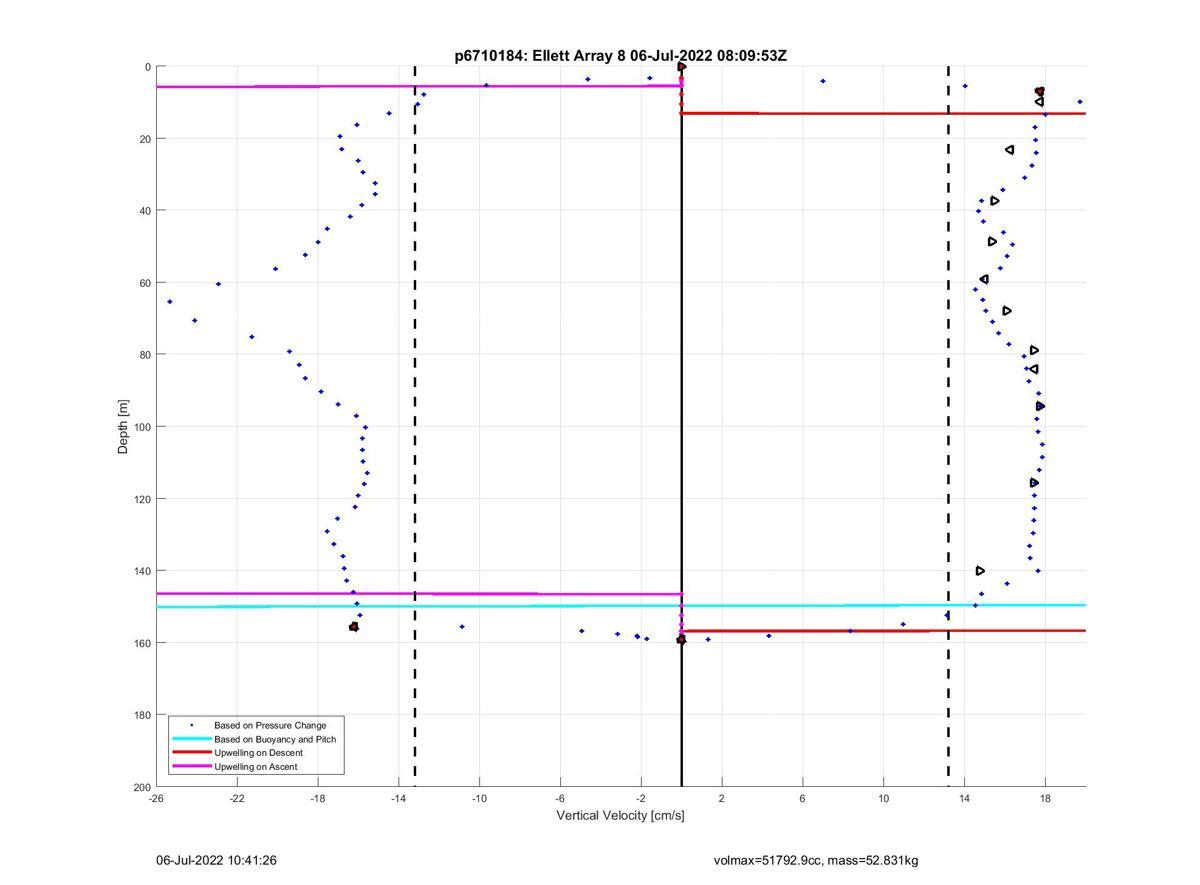Click the triangle marker at 140 m depth
The height and width of the screenshot is (885, 1200).
pos(980,571)
